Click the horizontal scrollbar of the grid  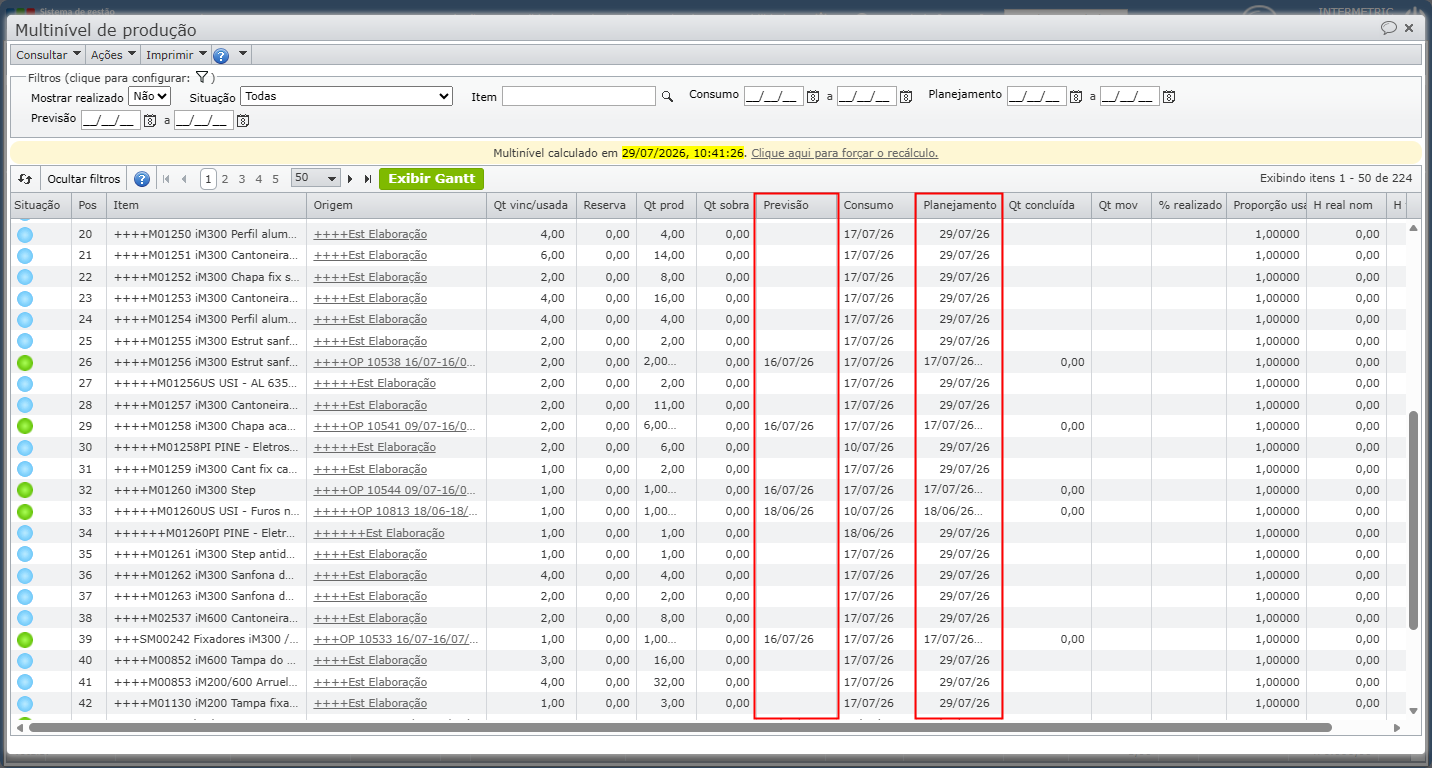680,728
